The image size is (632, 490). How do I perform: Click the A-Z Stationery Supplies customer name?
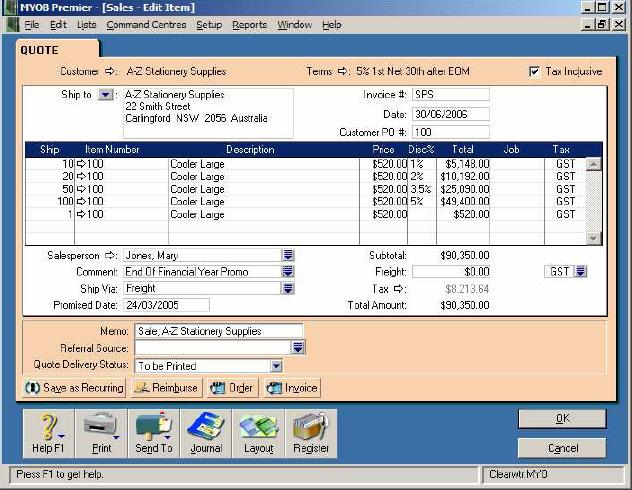point(176,71)
